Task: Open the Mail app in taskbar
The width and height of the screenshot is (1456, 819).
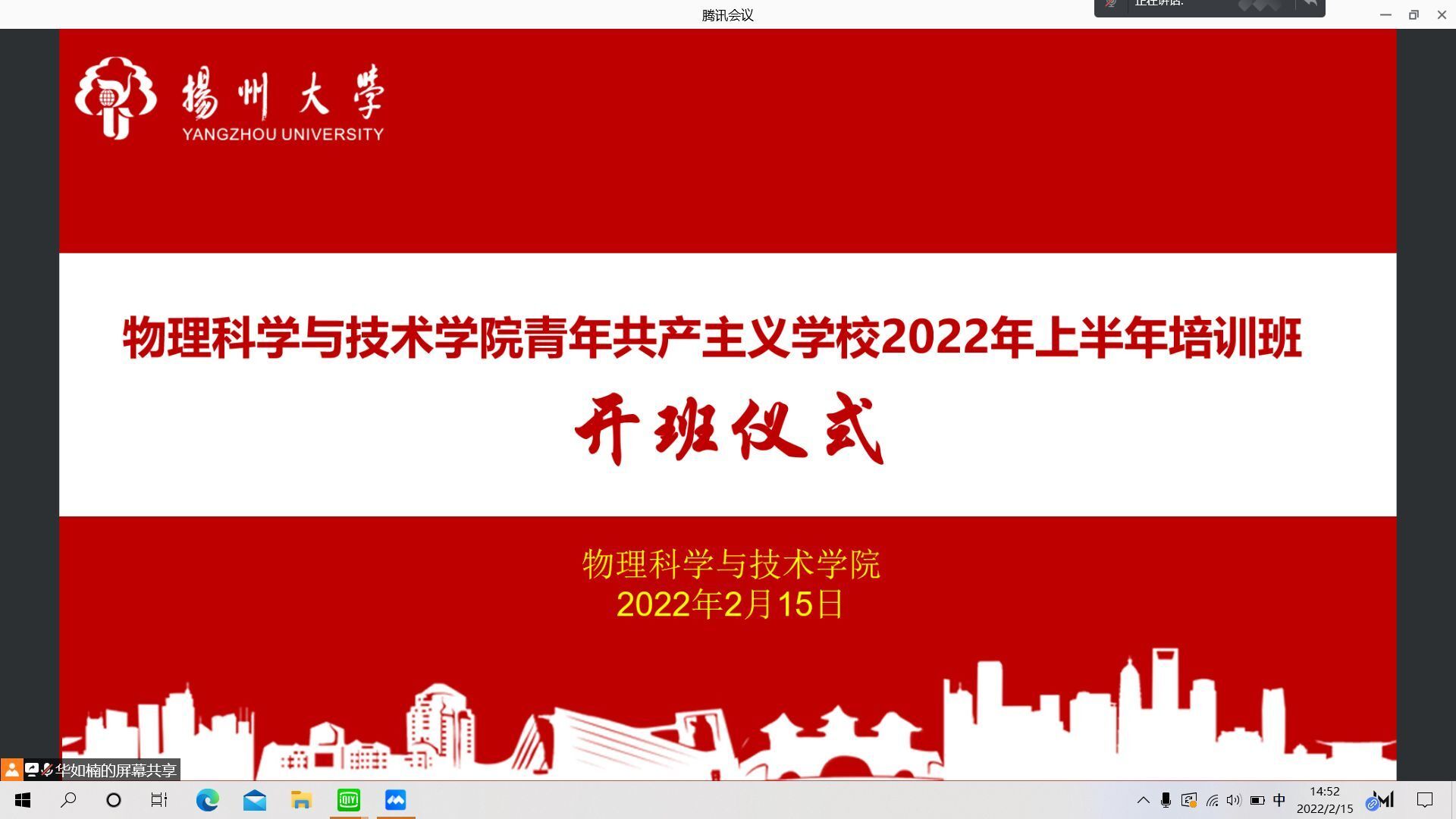Action: tap(254, 800)
